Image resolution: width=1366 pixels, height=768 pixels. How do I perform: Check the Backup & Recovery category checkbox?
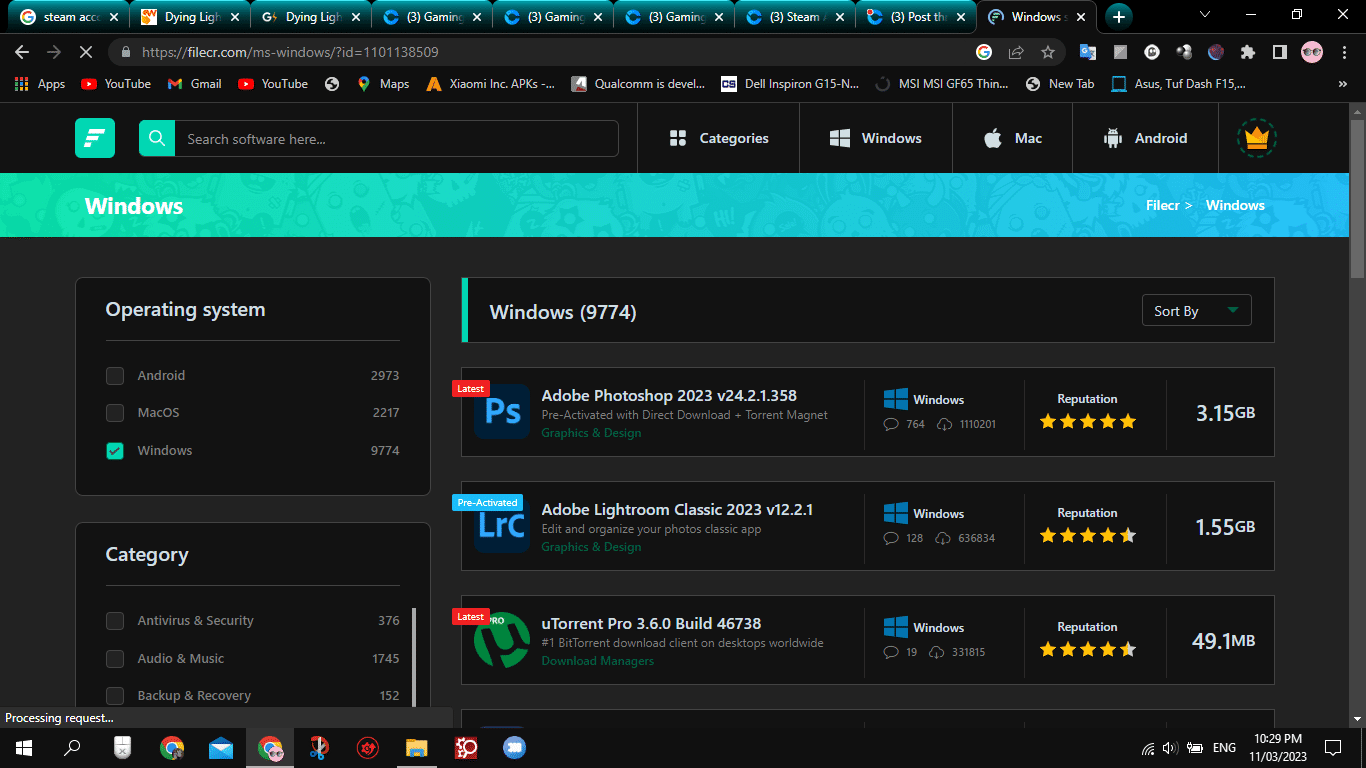[115, 696]
